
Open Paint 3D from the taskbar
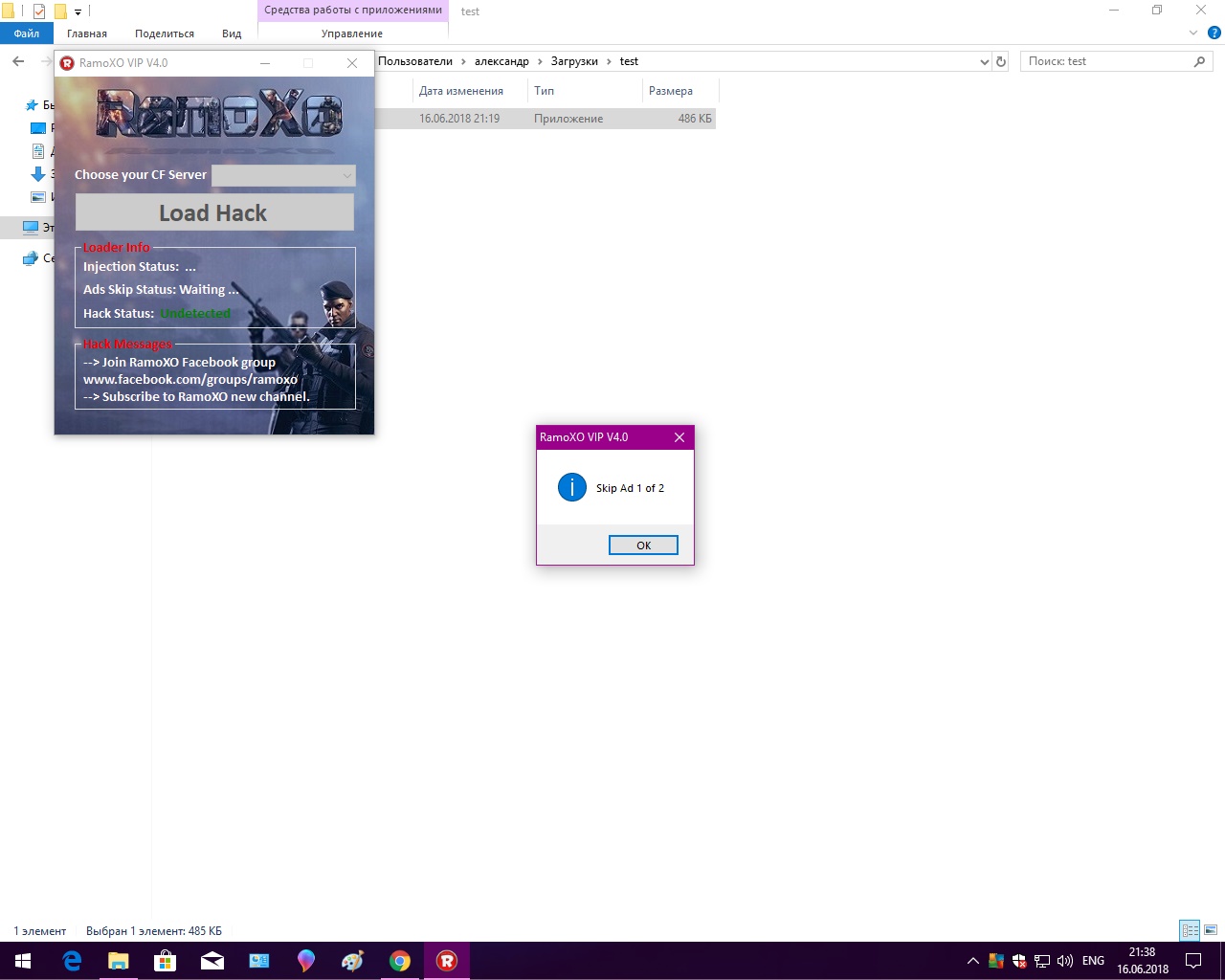click(x=306, y=961)
